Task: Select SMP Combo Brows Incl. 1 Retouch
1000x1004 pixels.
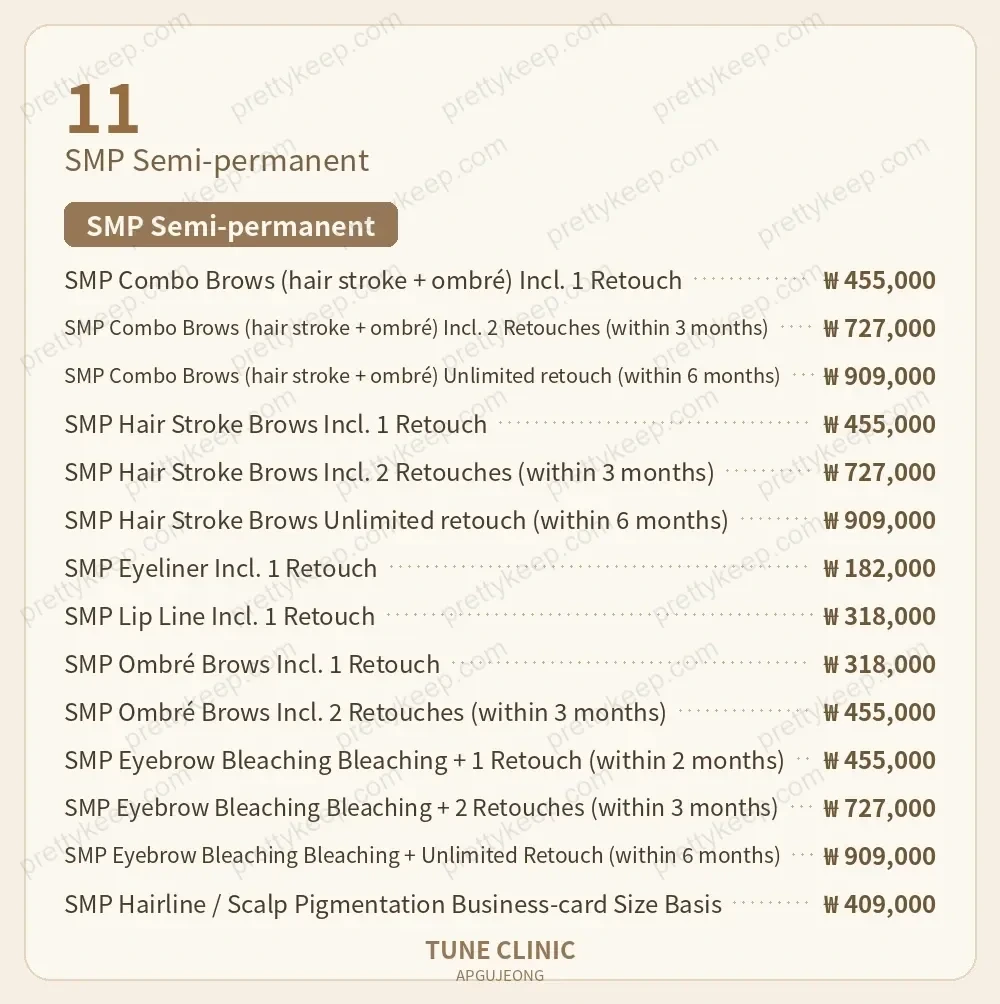Action: point(499,280)
